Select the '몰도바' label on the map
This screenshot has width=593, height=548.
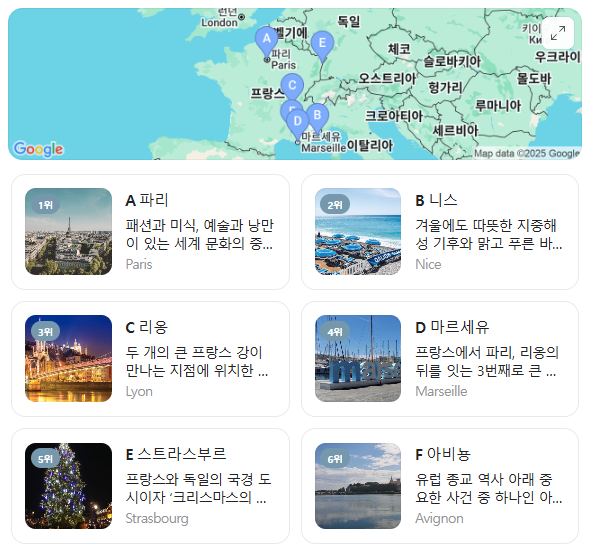coord(534,79)
